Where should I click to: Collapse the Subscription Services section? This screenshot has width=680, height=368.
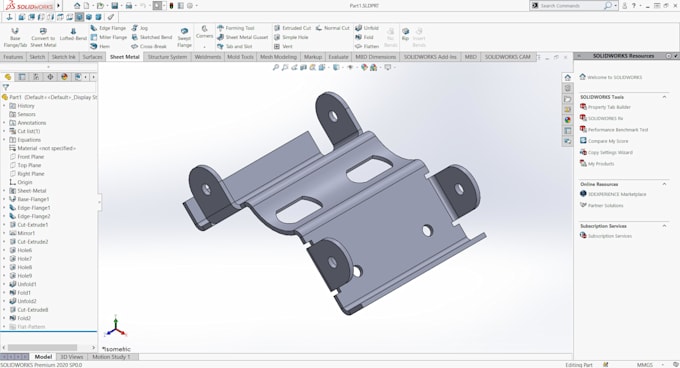(664, 226)
